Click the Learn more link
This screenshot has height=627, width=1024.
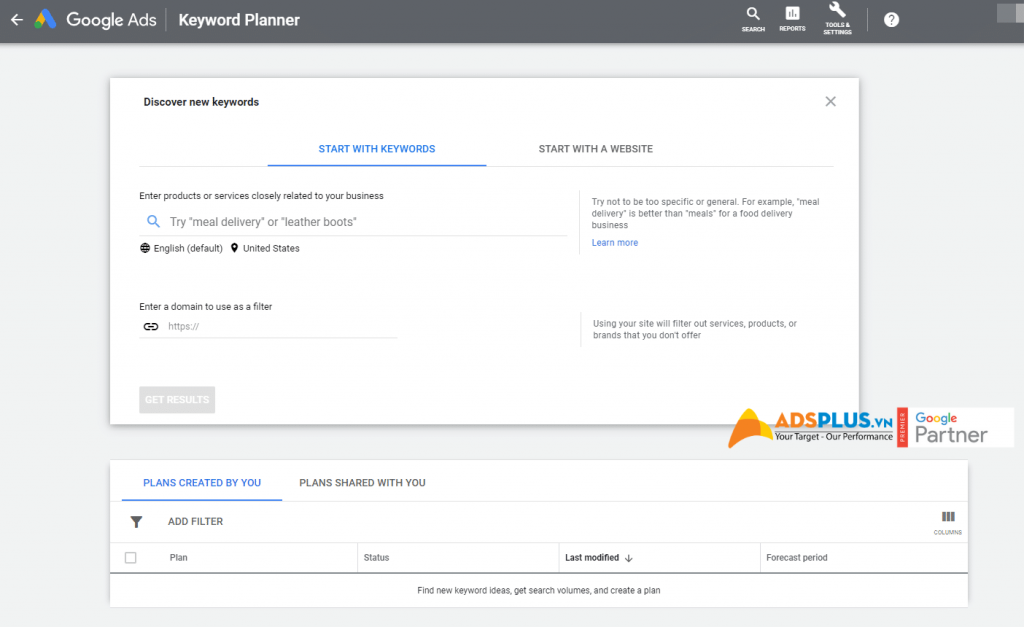pyautogui.click(x=615, y=242)
